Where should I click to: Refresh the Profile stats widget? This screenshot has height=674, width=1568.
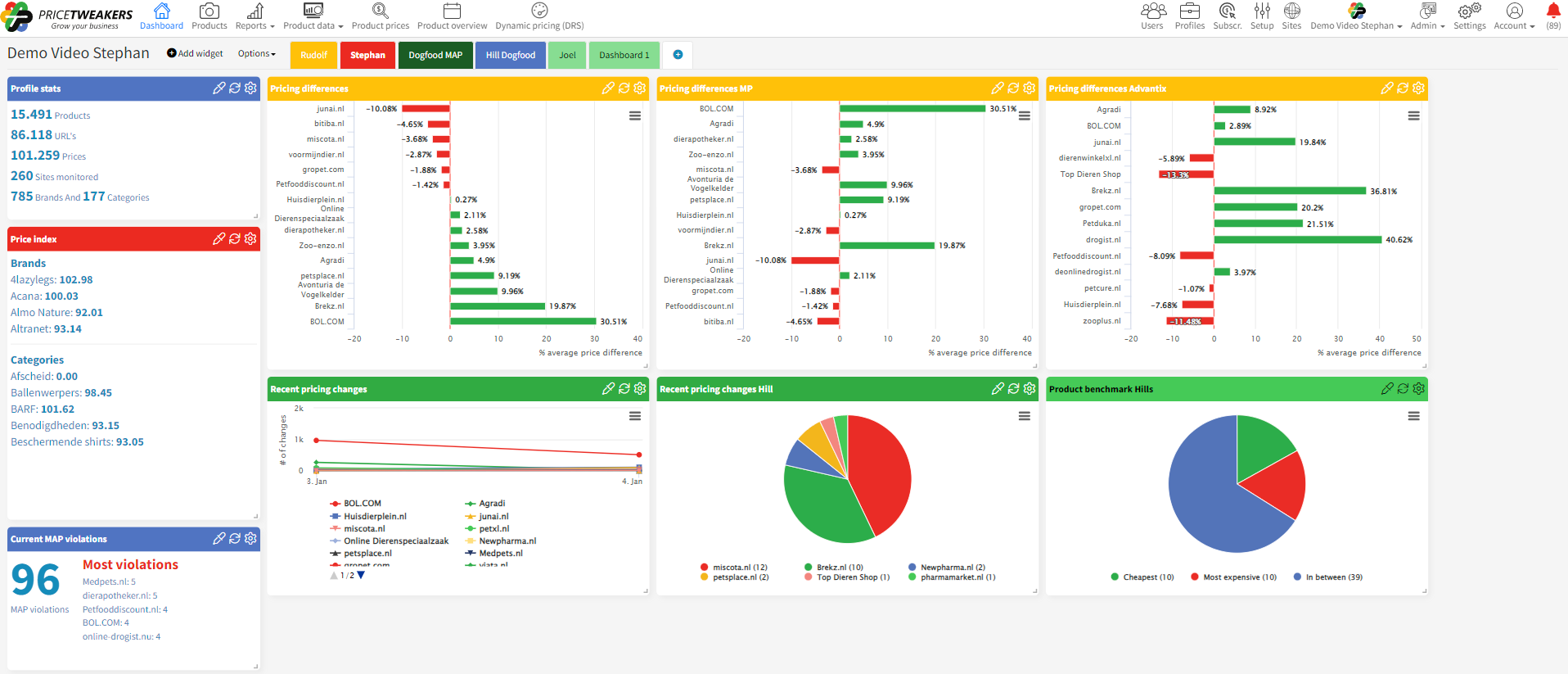(x=235, y=88)
